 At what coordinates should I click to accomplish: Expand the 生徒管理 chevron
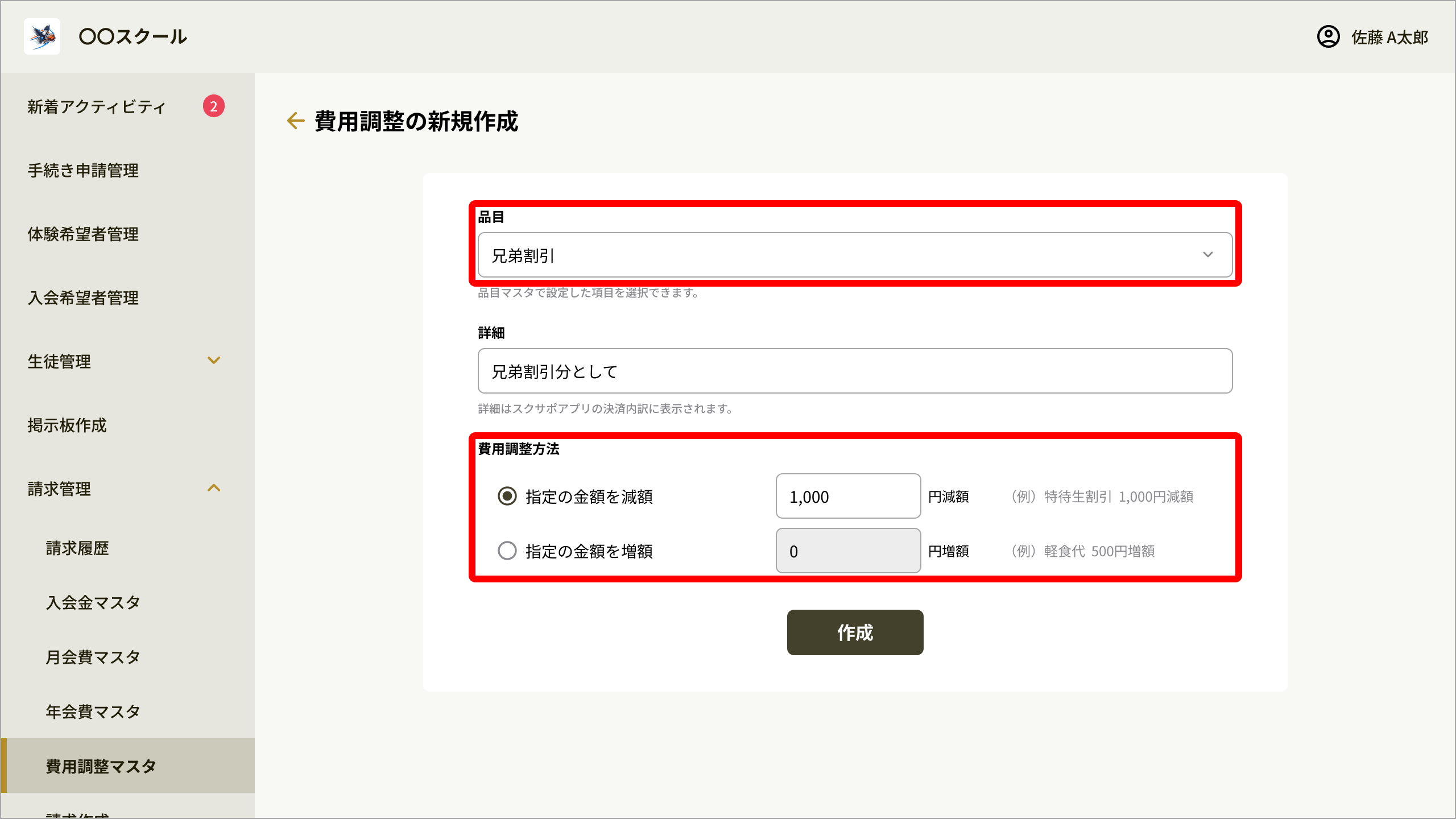click(x=214, y=361)
